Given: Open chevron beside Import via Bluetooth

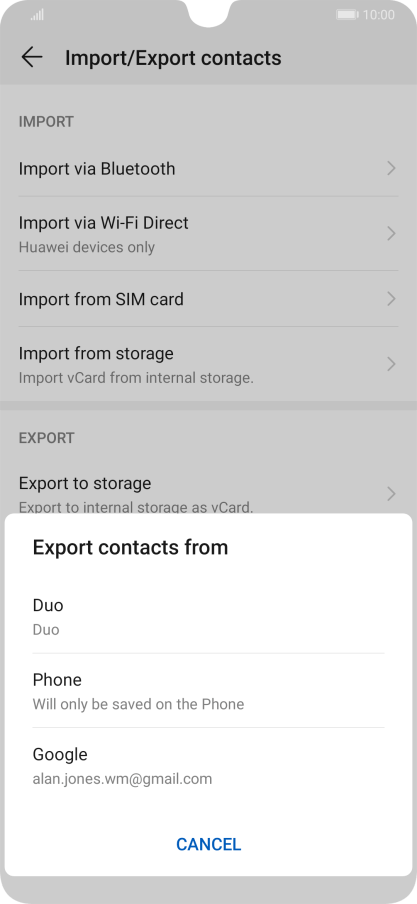Looking at the screenshot, I should 392,168.
